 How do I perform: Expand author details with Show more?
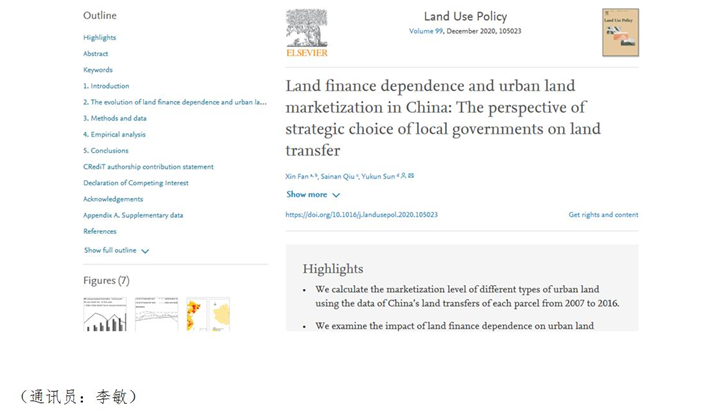tap(313, 195)
